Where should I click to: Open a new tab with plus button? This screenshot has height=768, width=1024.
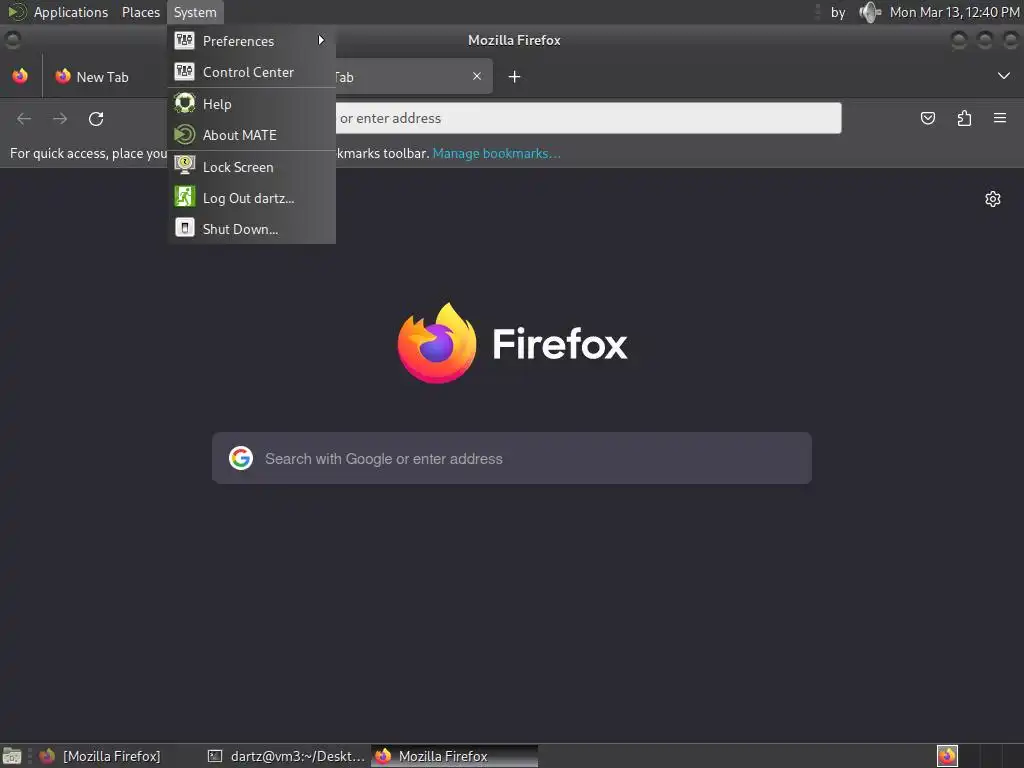pos(514,76)
